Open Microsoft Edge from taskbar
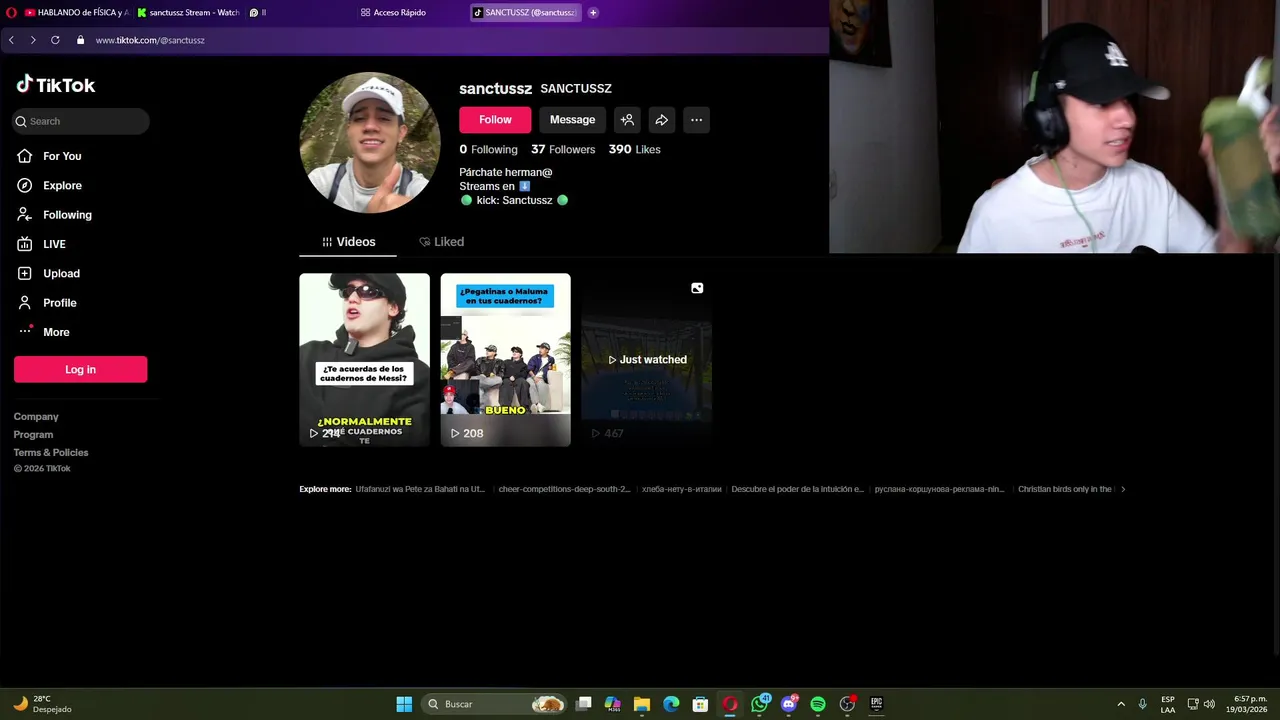This screenshot has height=720, width=1280. coord(671,704)
